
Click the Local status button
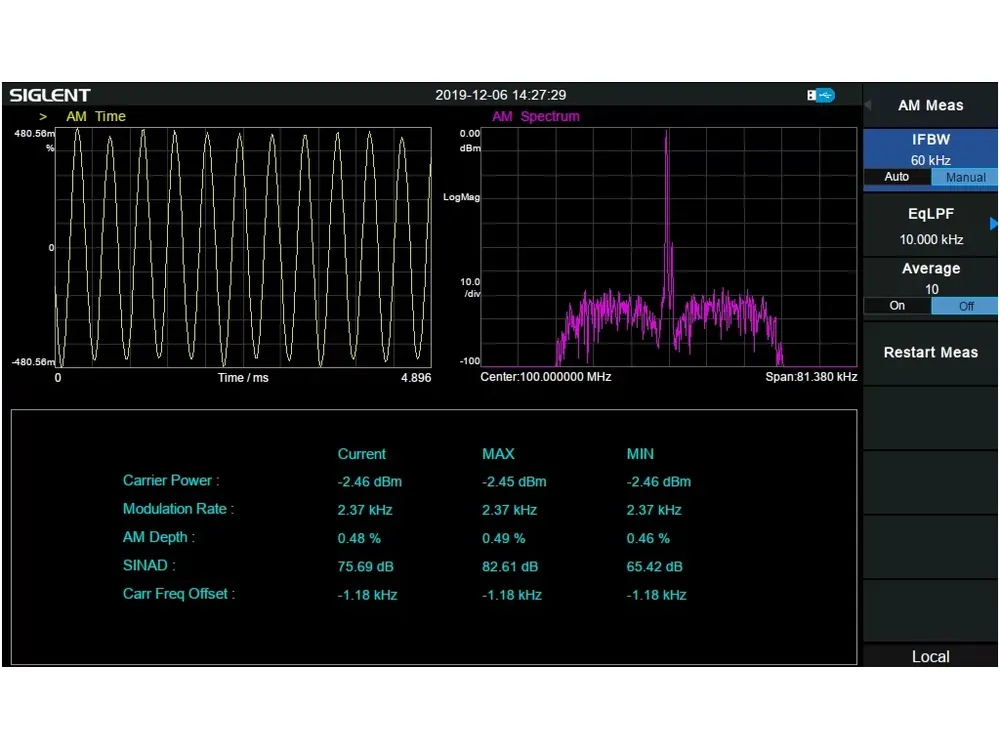[930, 656]
